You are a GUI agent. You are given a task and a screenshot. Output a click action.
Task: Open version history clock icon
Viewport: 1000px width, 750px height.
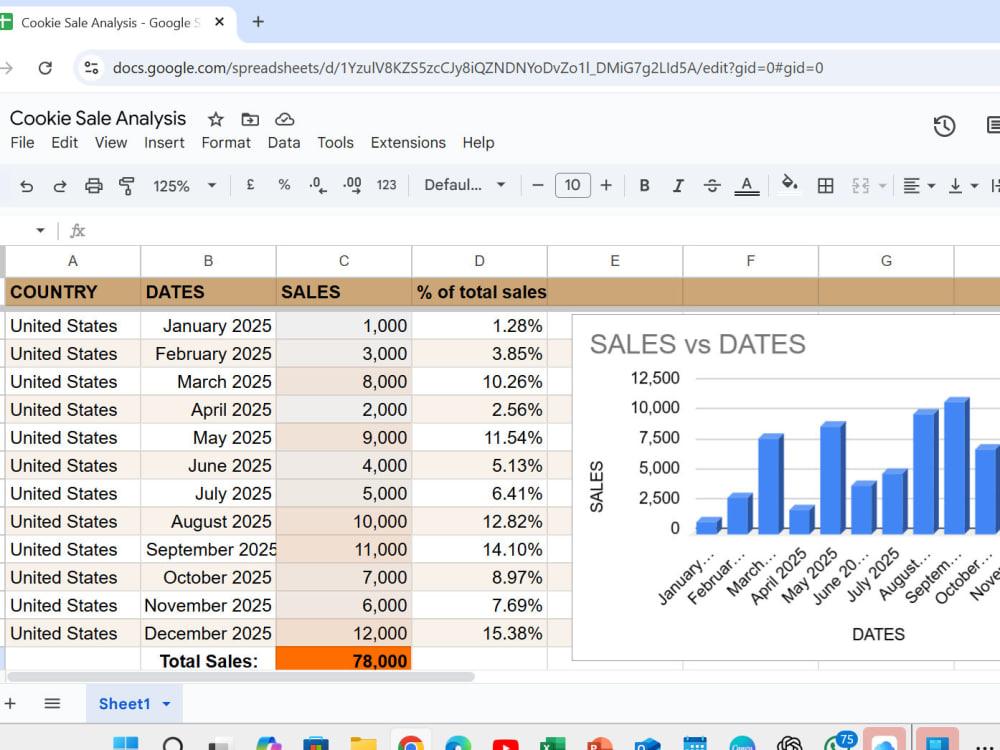[x=945, y=126]
